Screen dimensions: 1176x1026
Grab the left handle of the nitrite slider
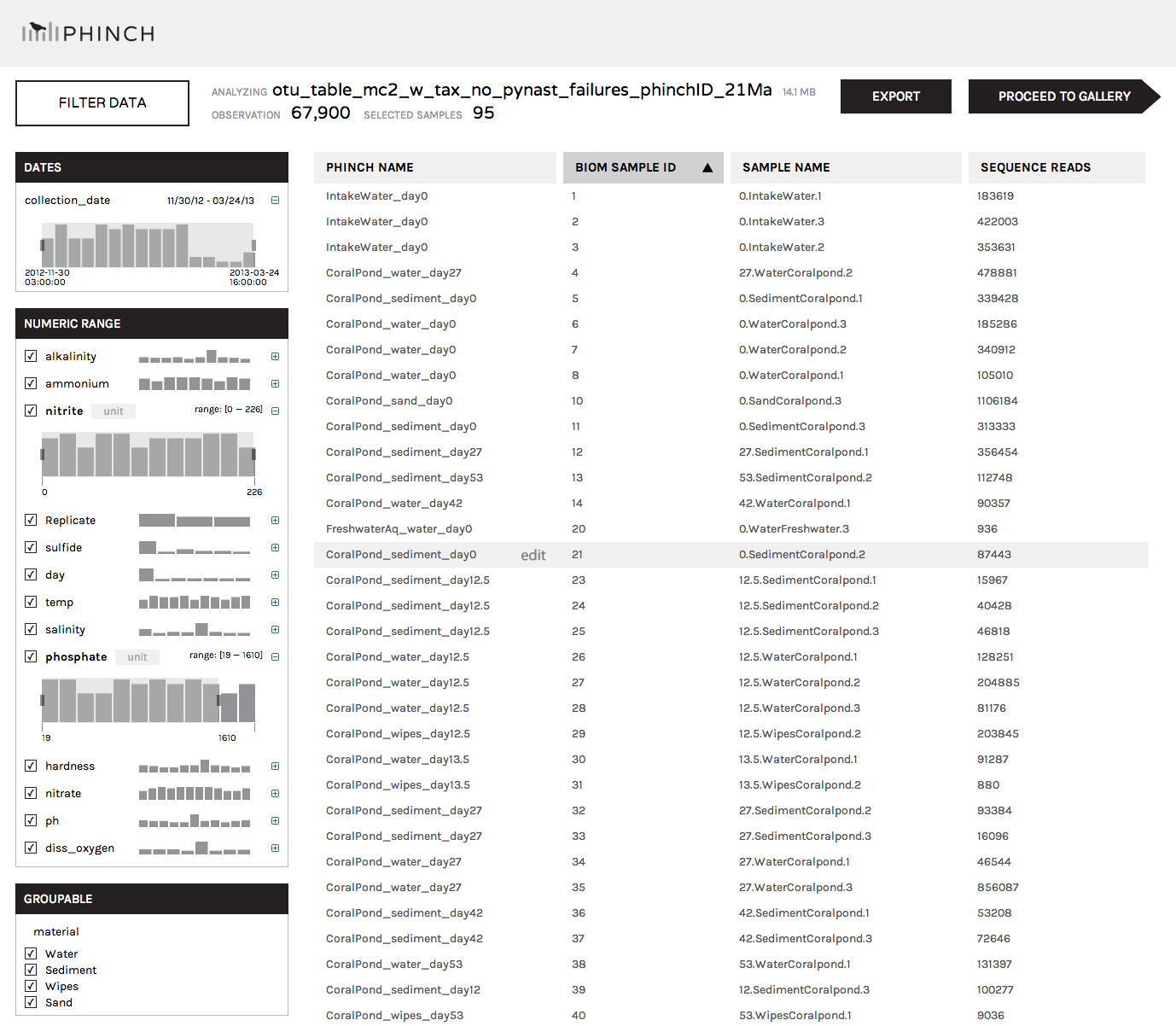click(43, 454)
